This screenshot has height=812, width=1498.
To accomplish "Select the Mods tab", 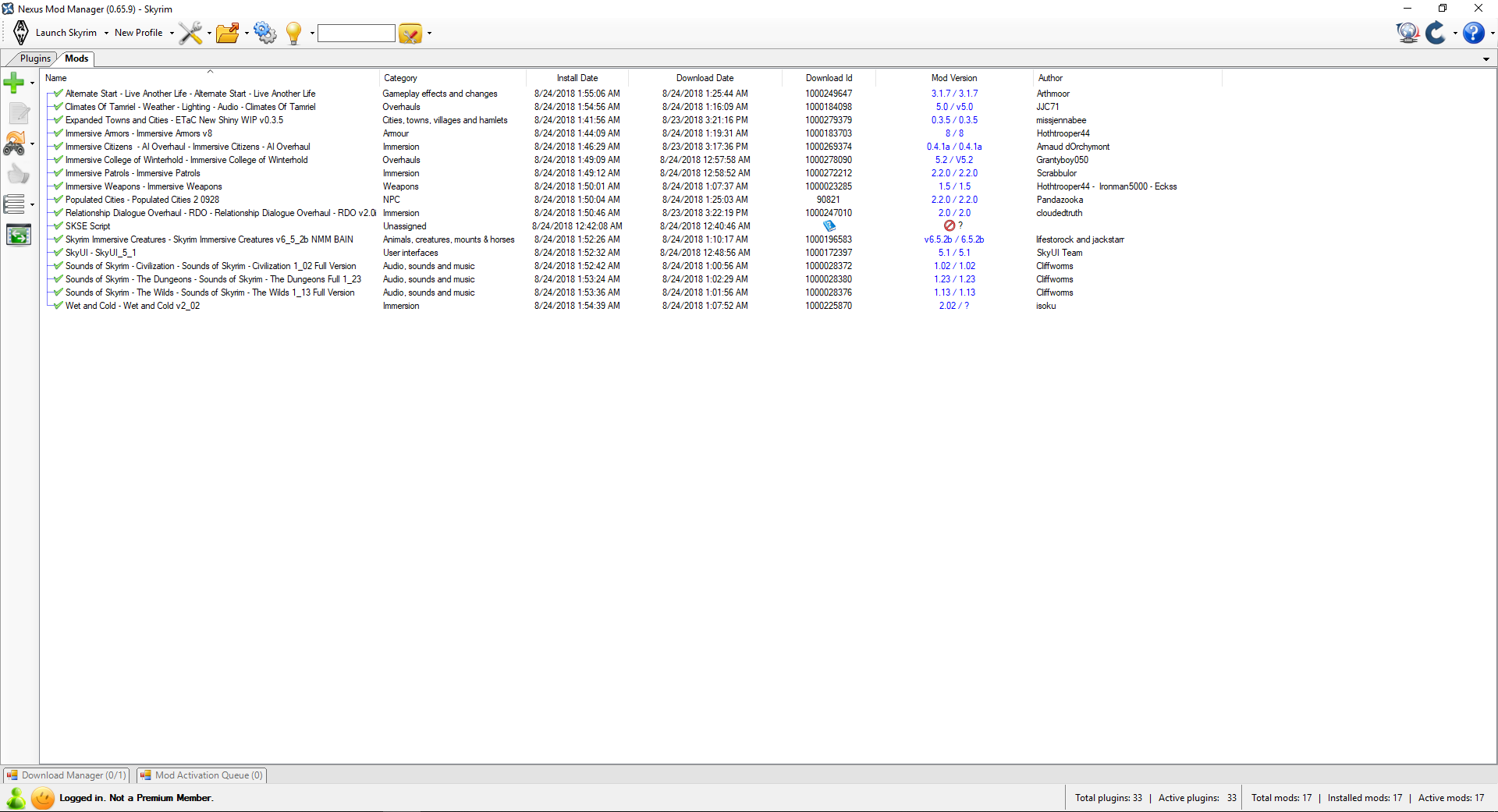I will 76,59.
